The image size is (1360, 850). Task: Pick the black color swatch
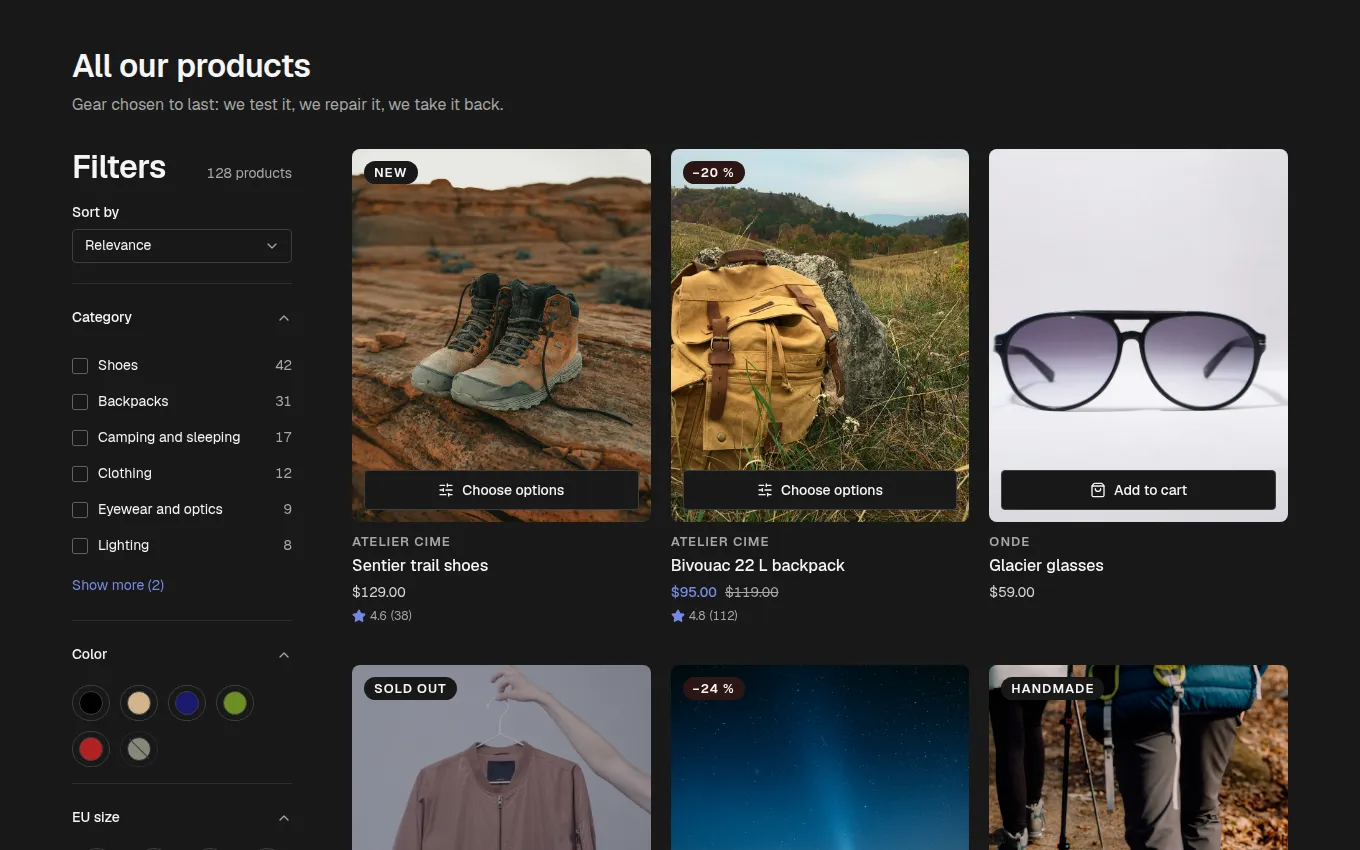coord(91,703)
